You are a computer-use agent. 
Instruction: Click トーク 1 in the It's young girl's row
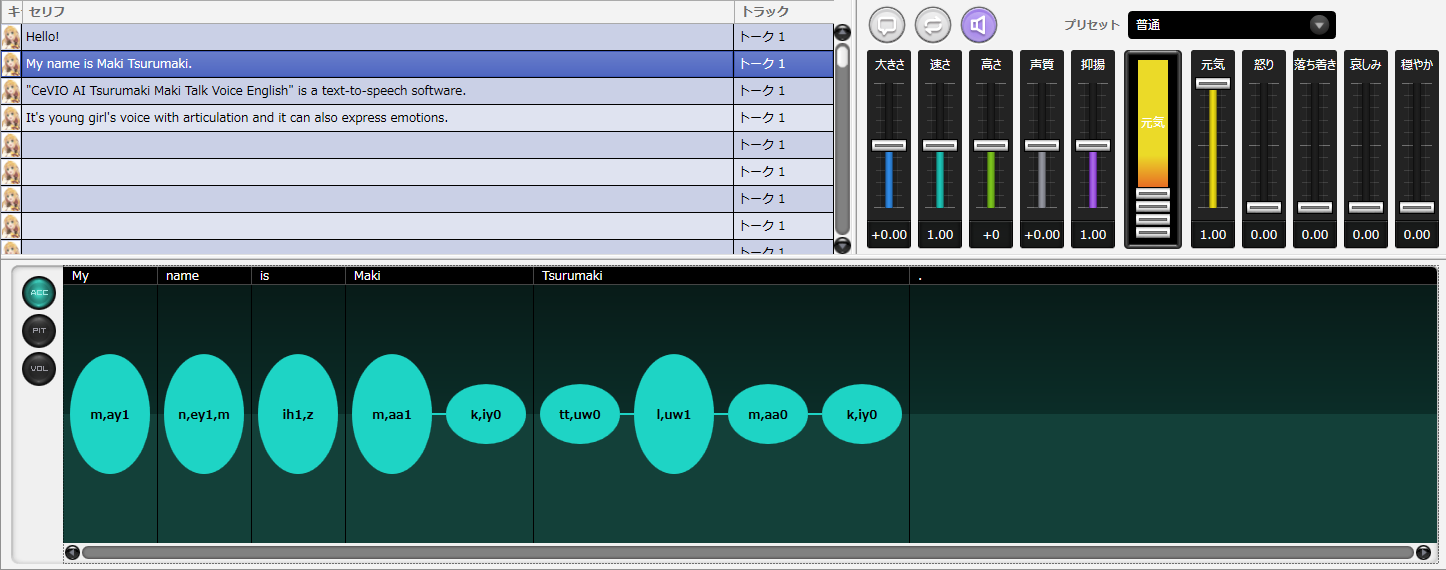[783, 118]
